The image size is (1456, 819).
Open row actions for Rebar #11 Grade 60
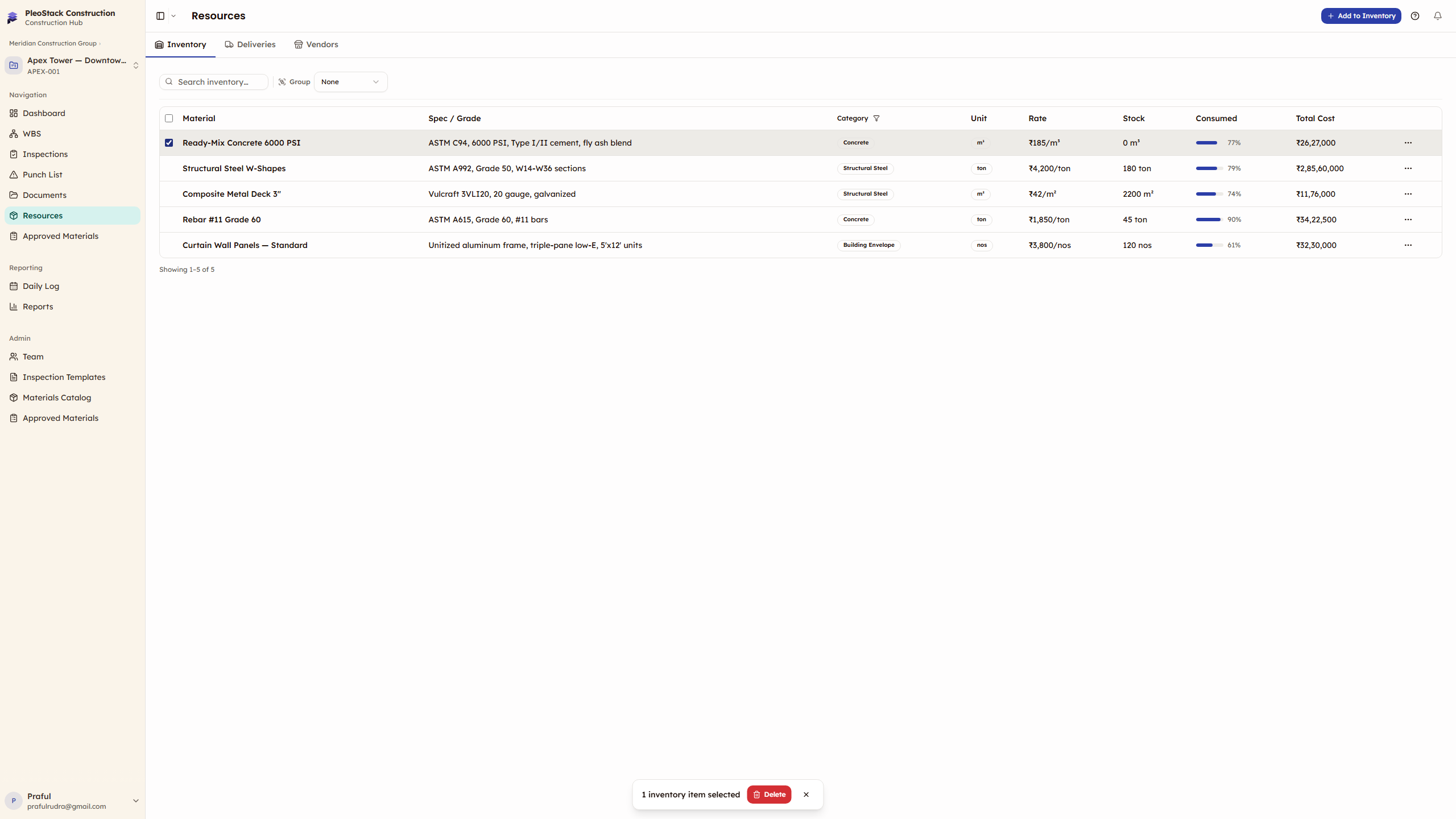click(x=1408, y=220)
